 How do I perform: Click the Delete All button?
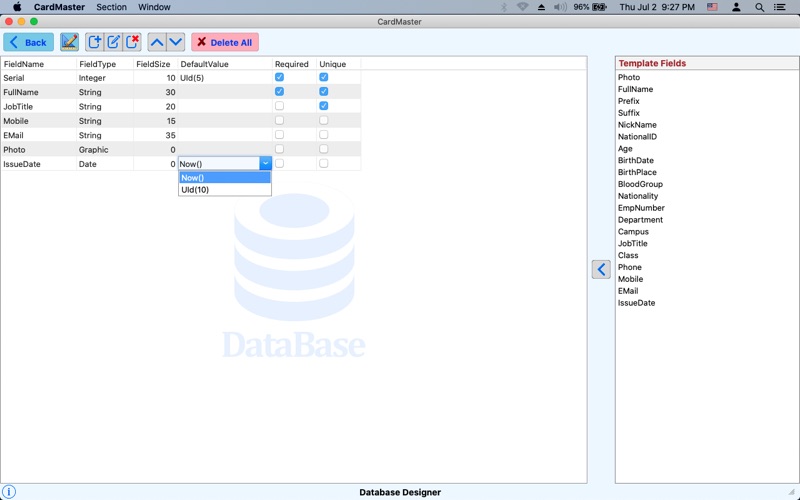[x=225, y=42]
